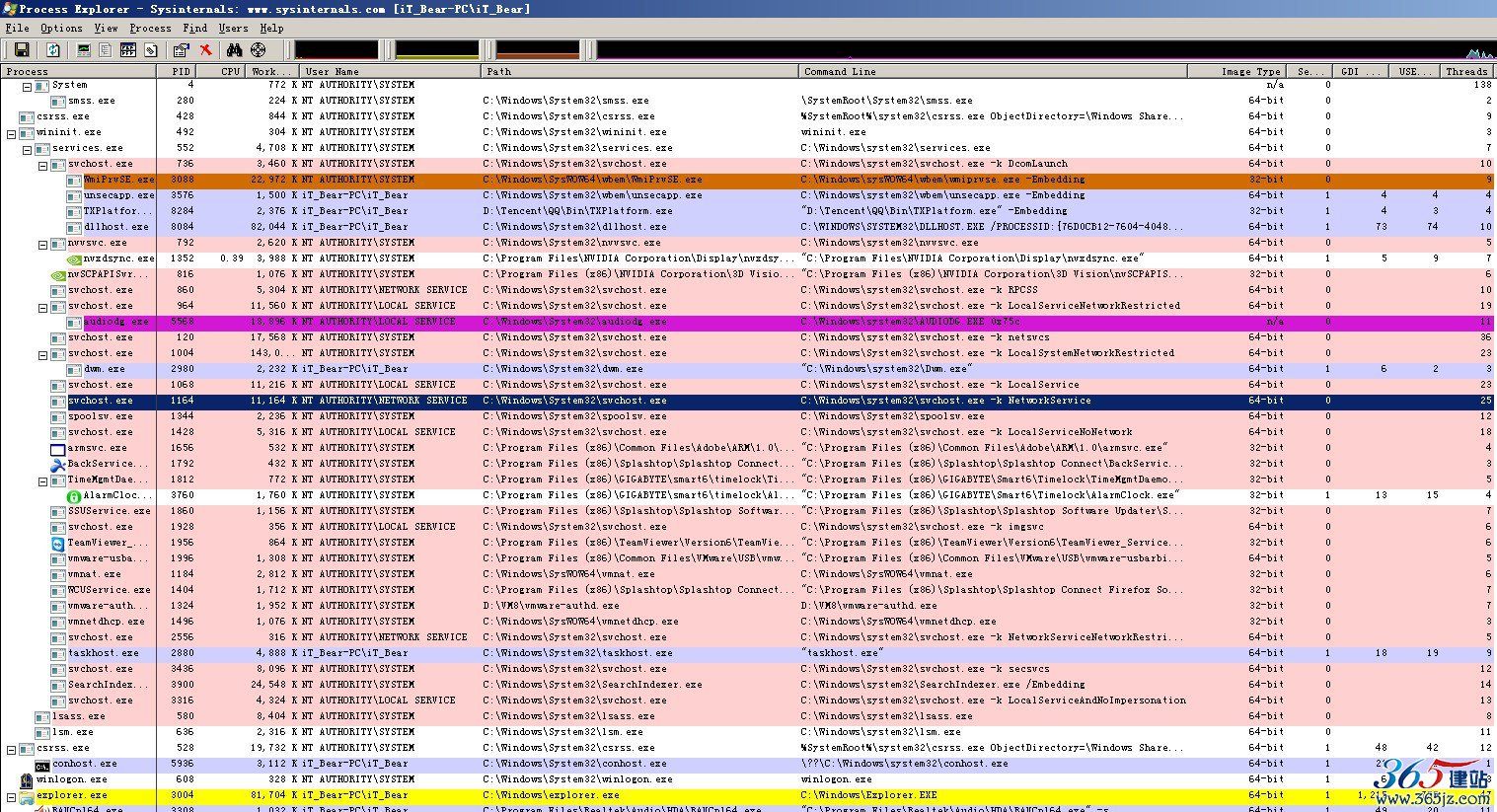Open the View menu
This screenshot has width=1497, height=812.
pyautogui.click(x=106, y=28)
